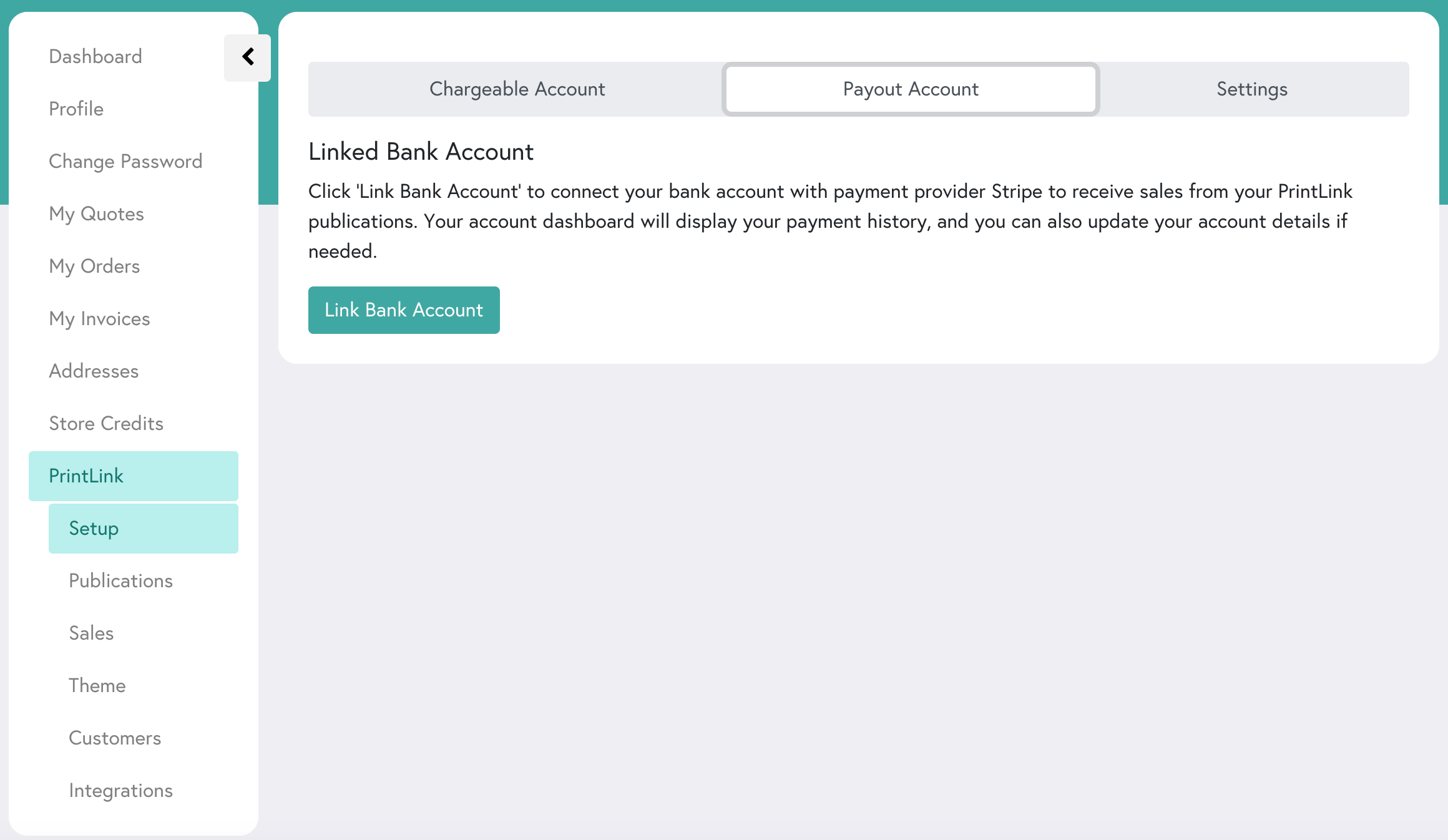Go to Integrations settings
Image resolution: width=1448 pixels, height=840 pixels.
click(x=121, y=790)
